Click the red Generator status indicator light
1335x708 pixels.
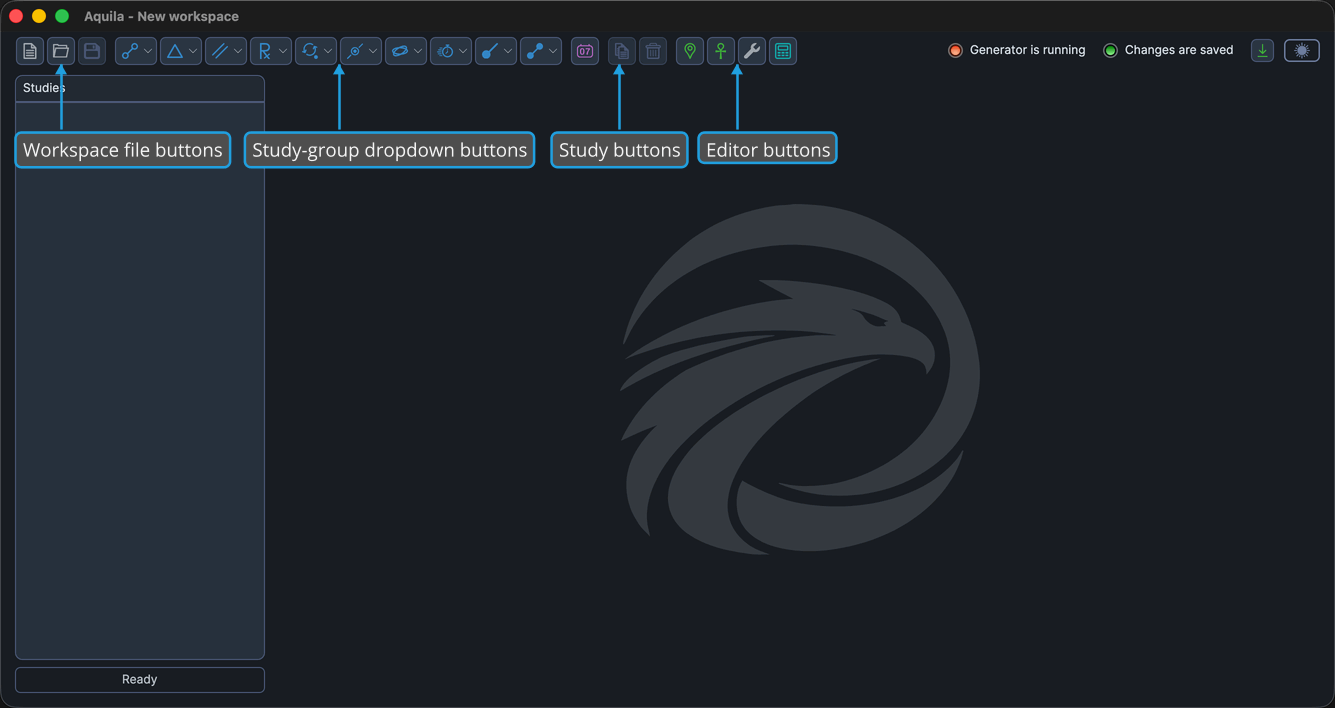(955, 50)
